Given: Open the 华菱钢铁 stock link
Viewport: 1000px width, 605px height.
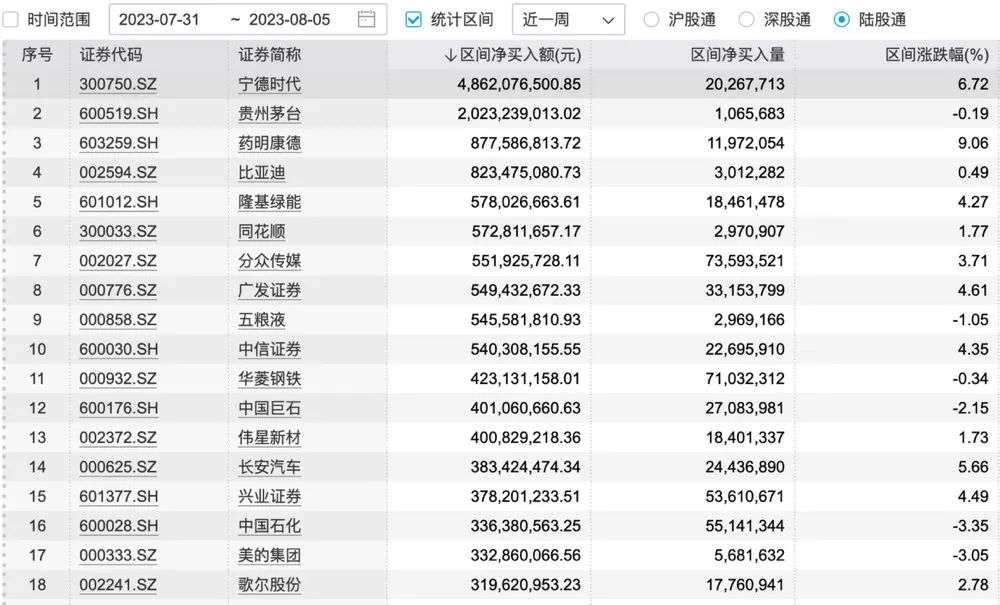Looking at the screenshot, I should (269, 379).
